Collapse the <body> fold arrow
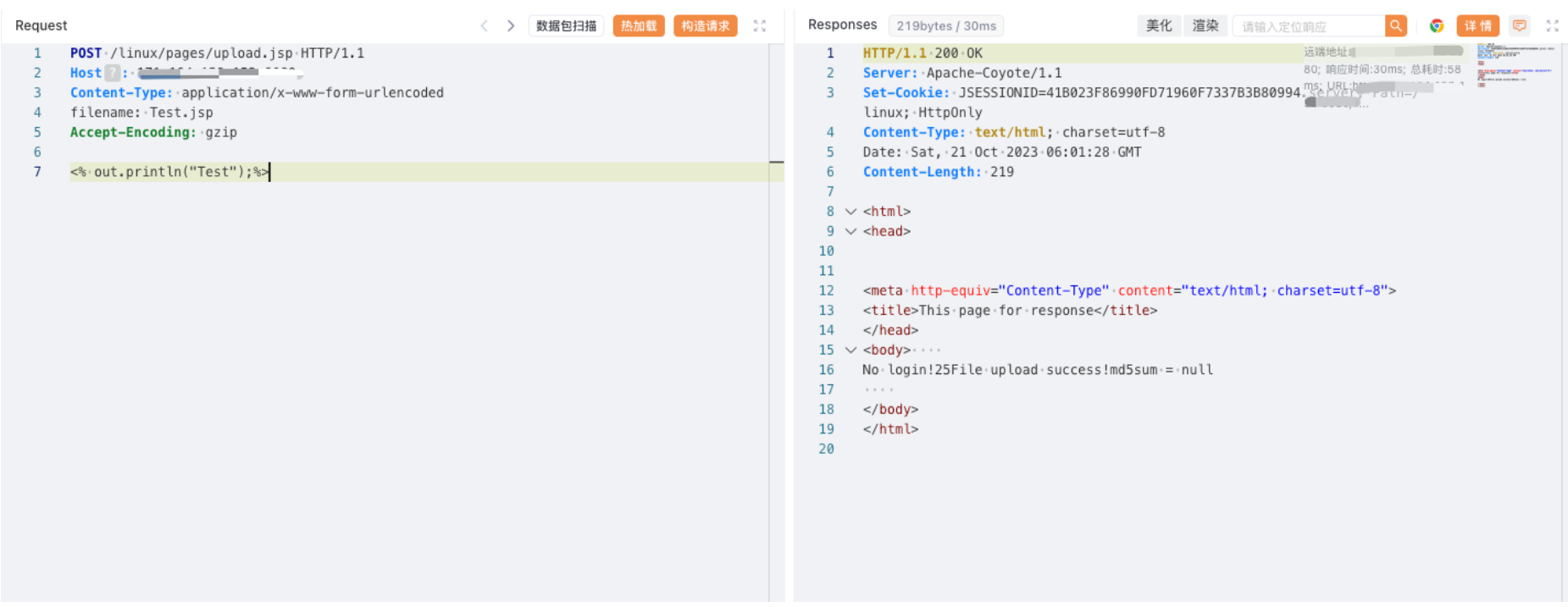1568x607 pixels. pos(850,350)
